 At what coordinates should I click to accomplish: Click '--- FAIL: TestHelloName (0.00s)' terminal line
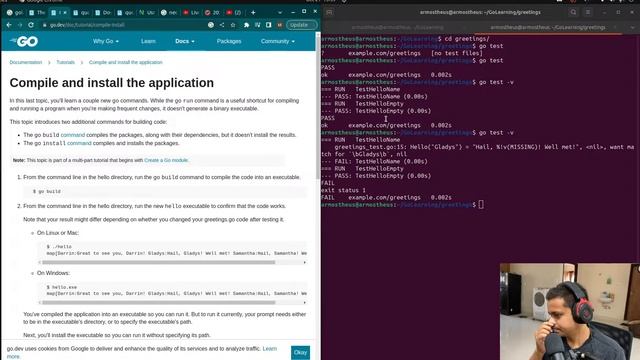374,161
